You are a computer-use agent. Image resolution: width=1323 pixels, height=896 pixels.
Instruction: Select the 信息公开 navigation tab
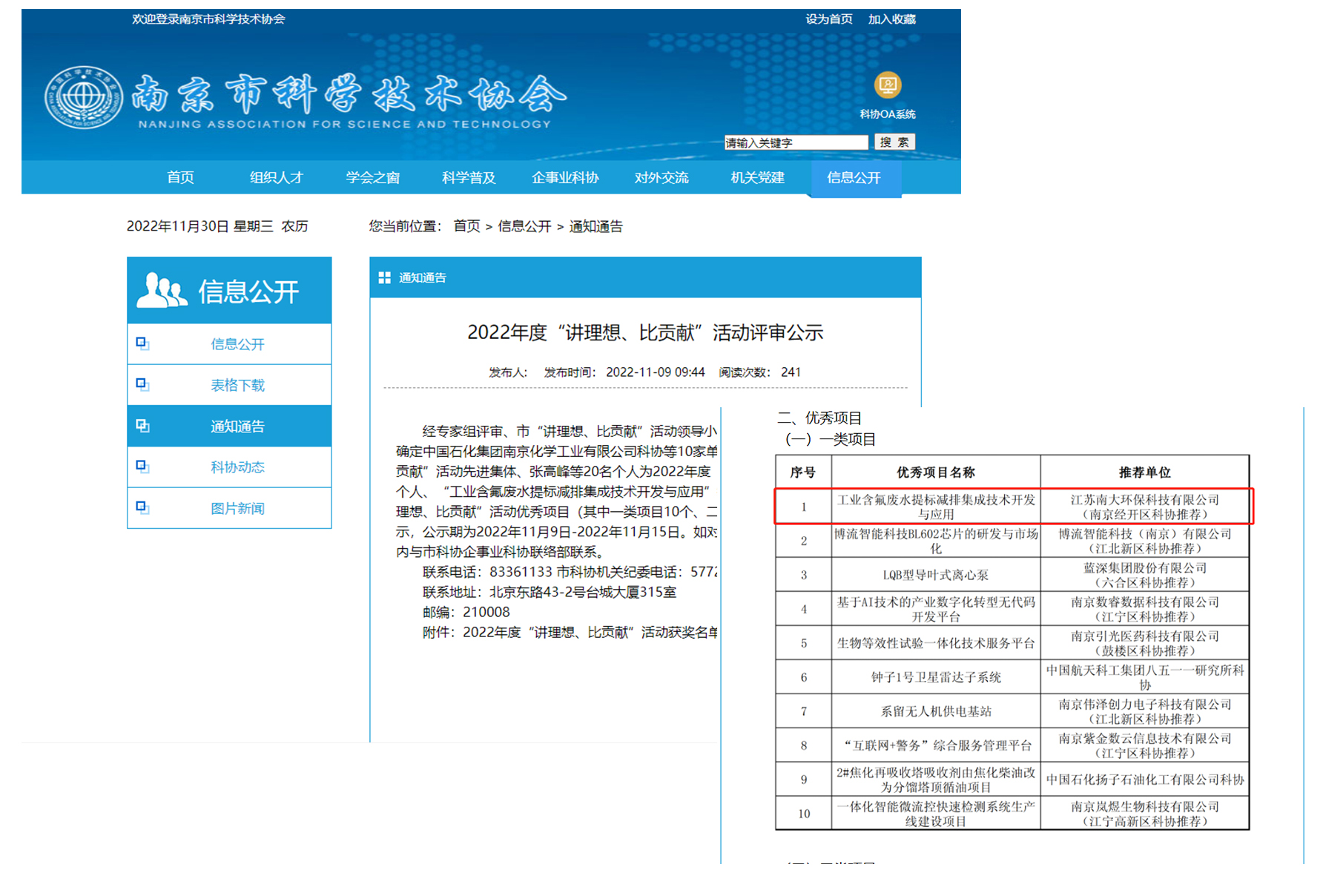(x=854, y=177)
